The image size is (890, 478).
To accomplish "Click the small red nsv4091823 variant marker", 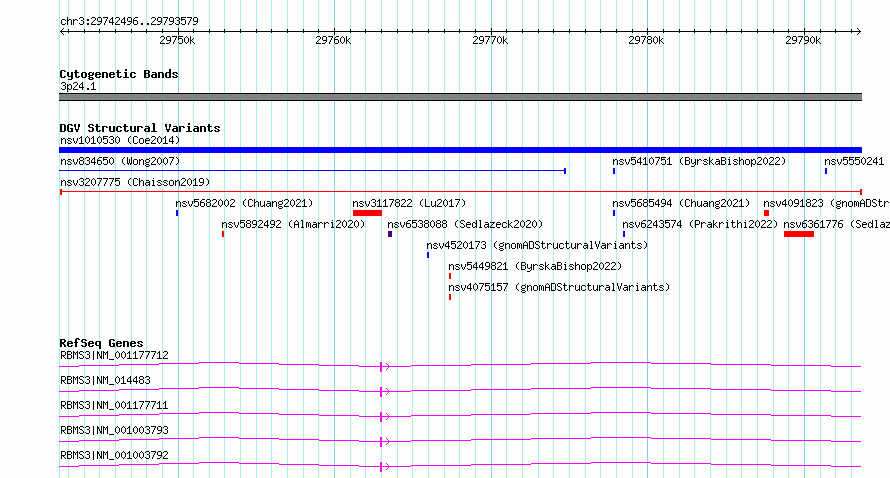I will coord(766,213).
